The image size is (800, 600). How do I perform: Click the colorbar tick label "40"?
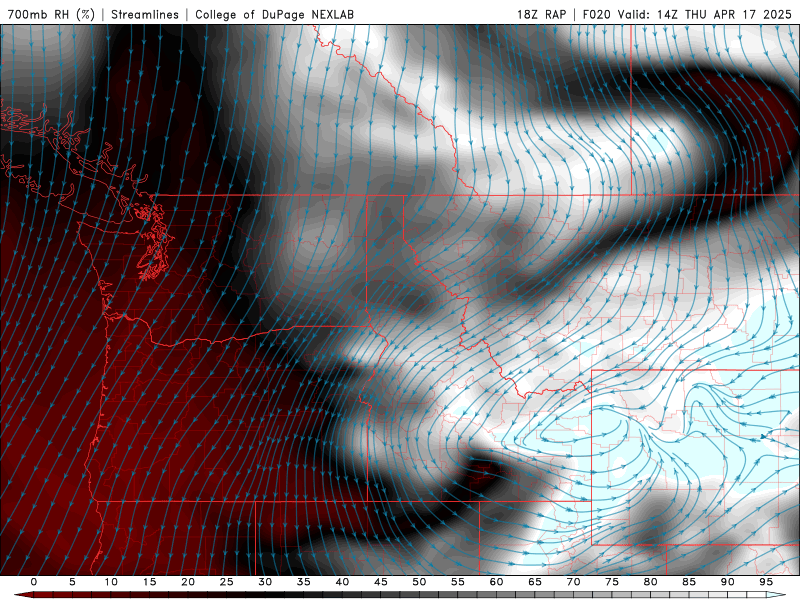pos(342,582)
